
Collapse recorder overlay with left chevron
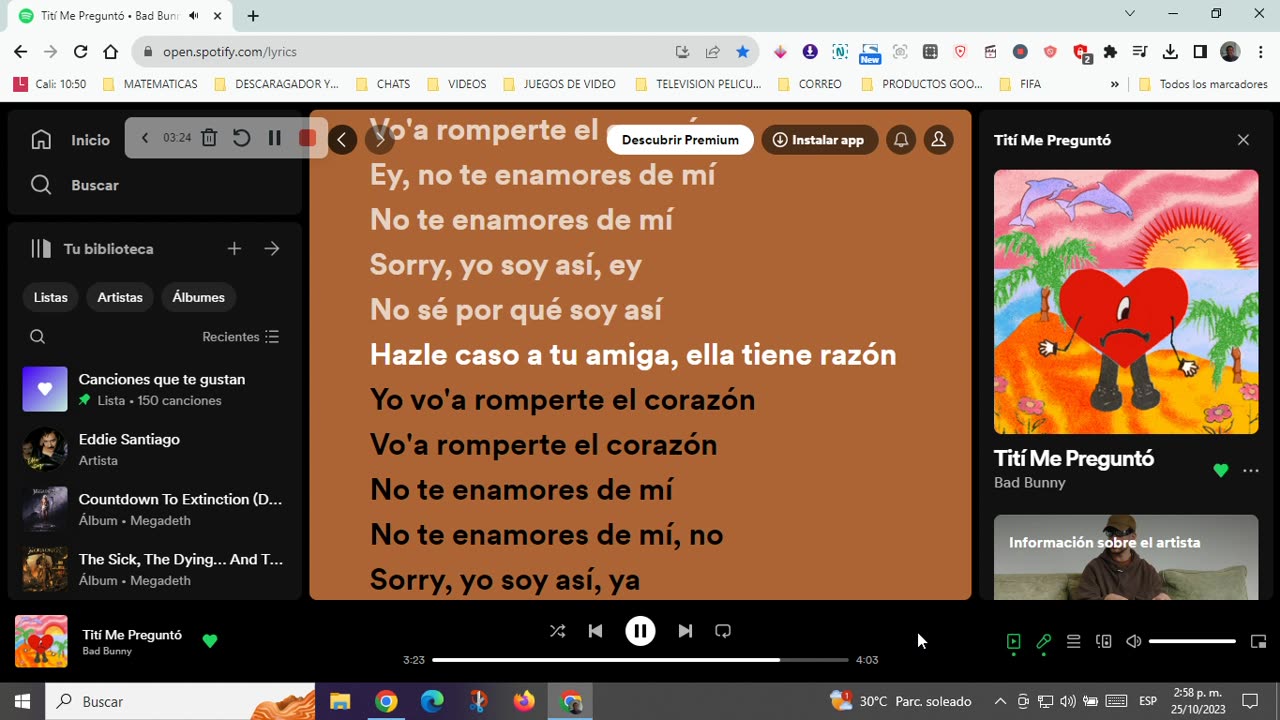[144, 138]
